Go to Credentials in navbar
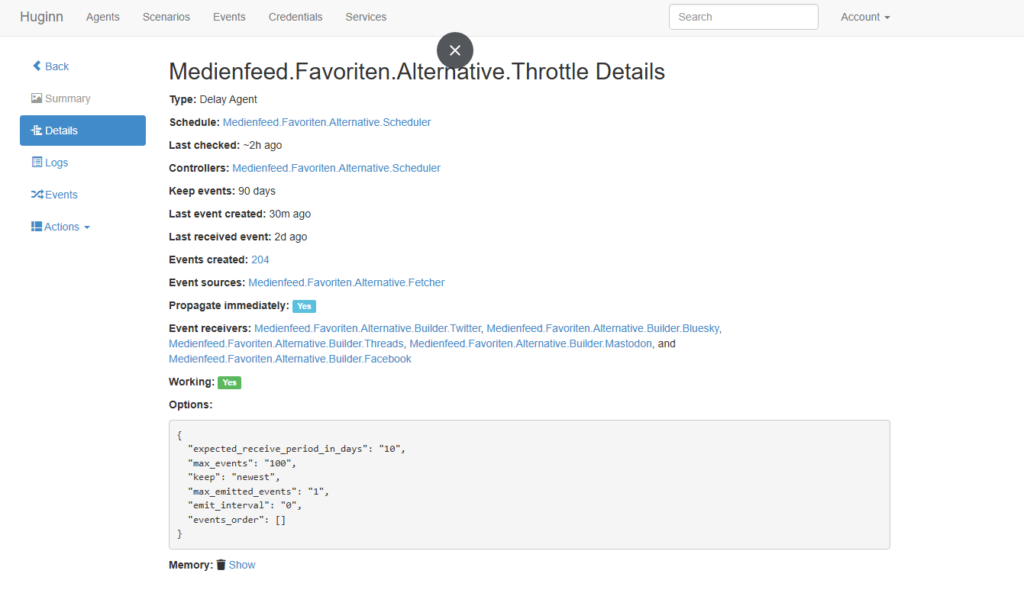 295,17
